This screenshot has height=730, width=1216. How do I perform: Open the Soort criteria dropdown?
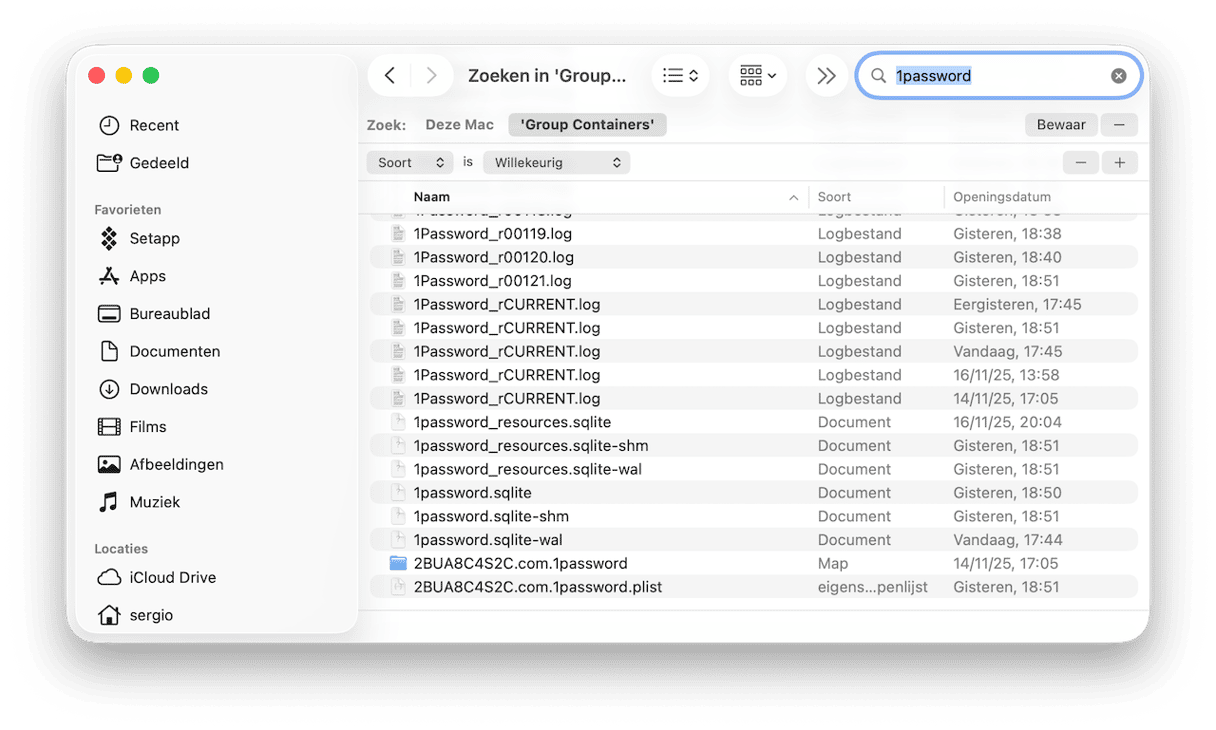(x=410, y=162)
